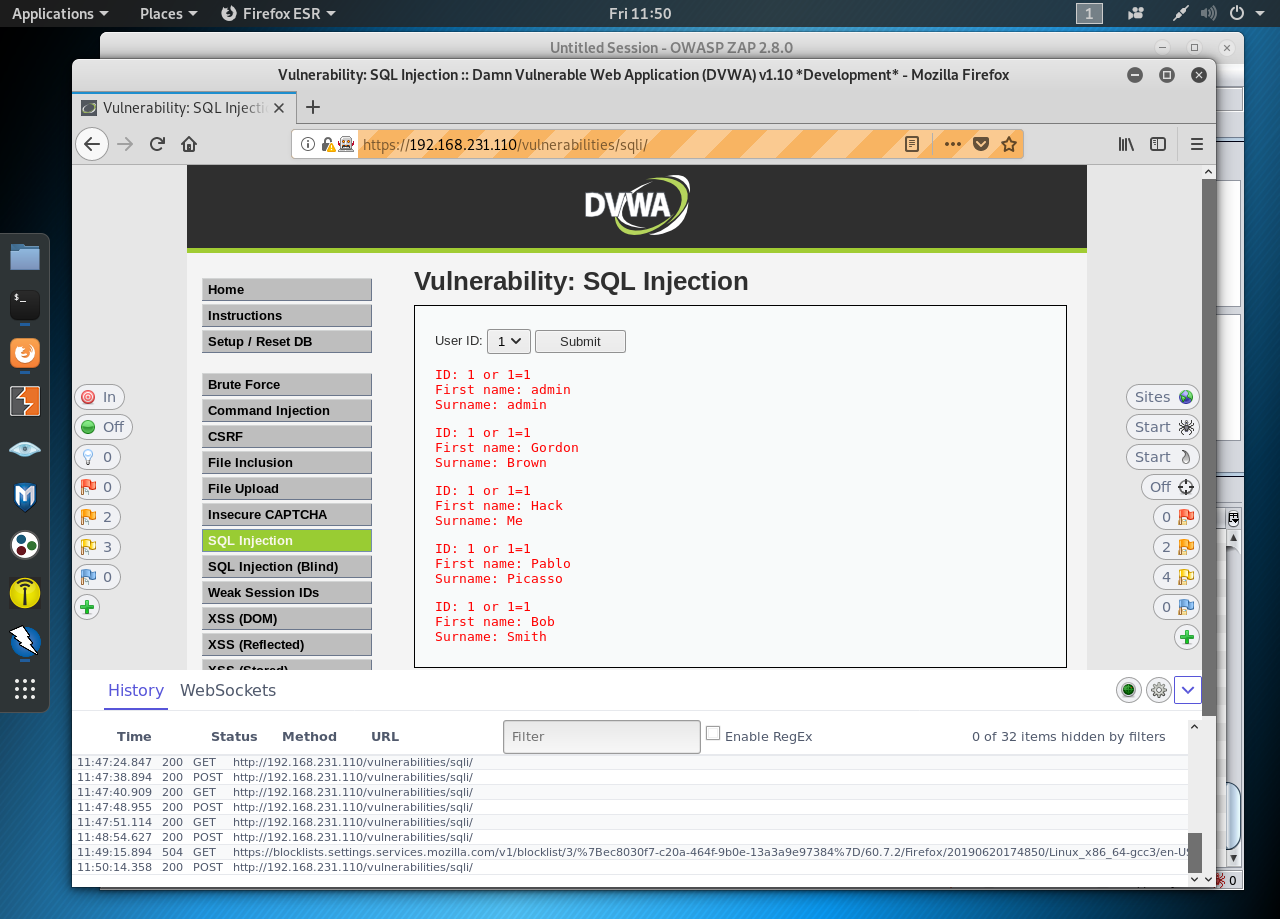
Task: Start the active scan from HUD
Action: click(x=1163, y=457)
